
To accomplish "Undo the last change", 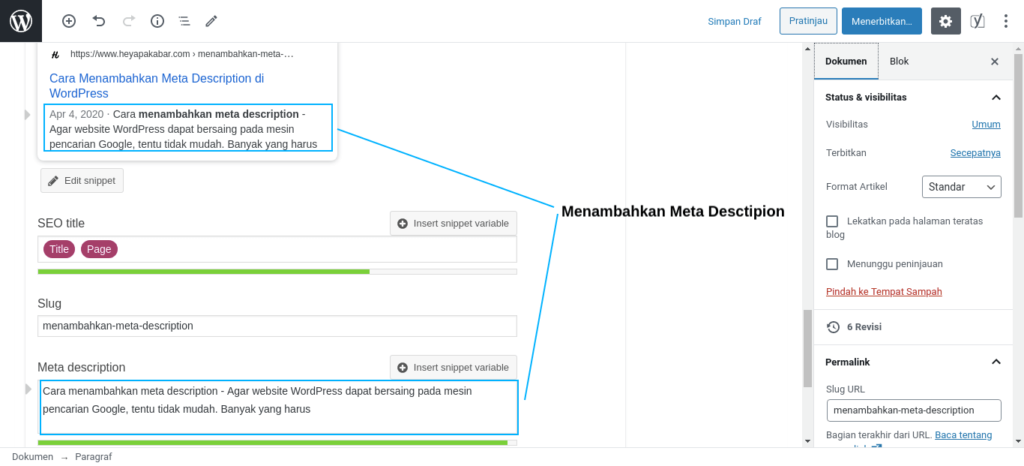I will 99,21.
